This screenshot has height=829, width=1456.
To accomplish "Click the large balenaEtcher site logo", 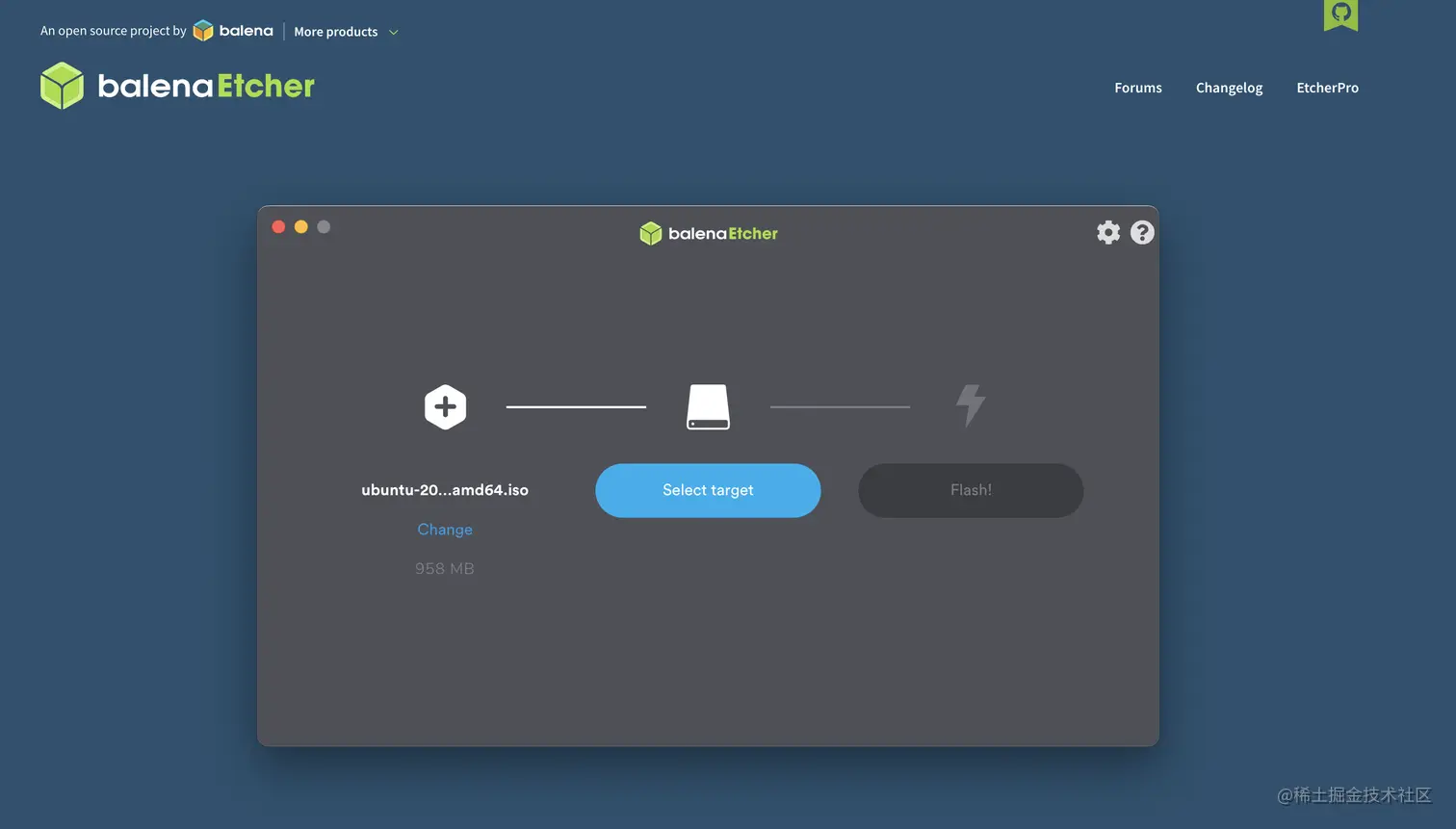I will pos(178,86).
